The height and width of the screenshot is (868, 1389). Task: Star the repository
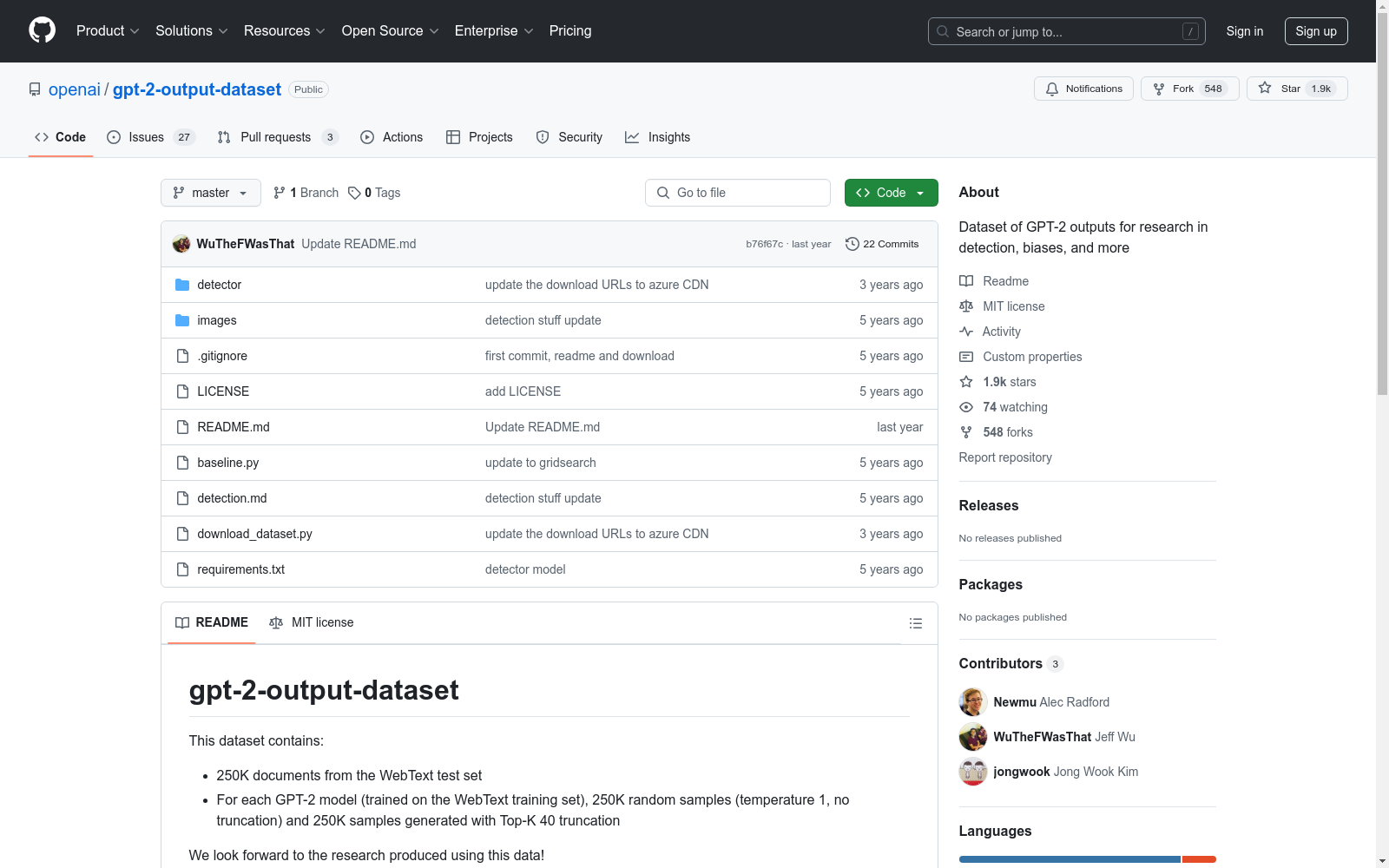(1297, 89)
